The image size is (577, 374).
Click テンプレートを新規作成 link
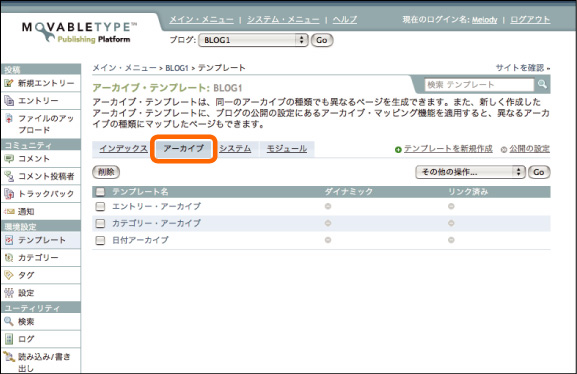448,148
